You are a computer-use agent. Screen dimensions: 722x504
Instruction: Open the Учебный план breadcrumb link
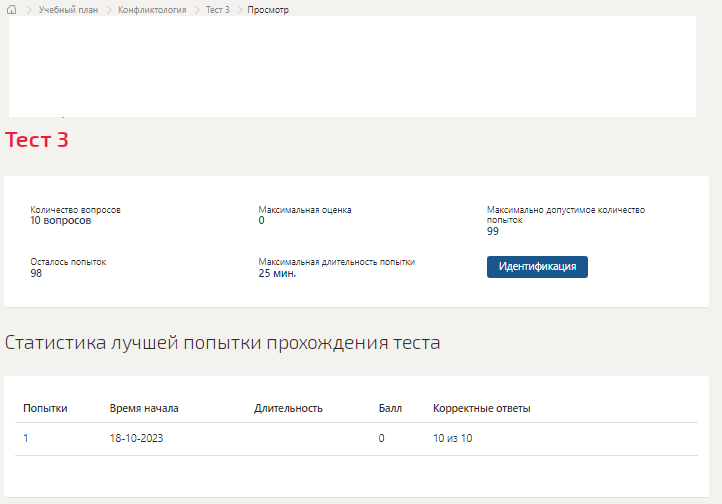(68, 10)
